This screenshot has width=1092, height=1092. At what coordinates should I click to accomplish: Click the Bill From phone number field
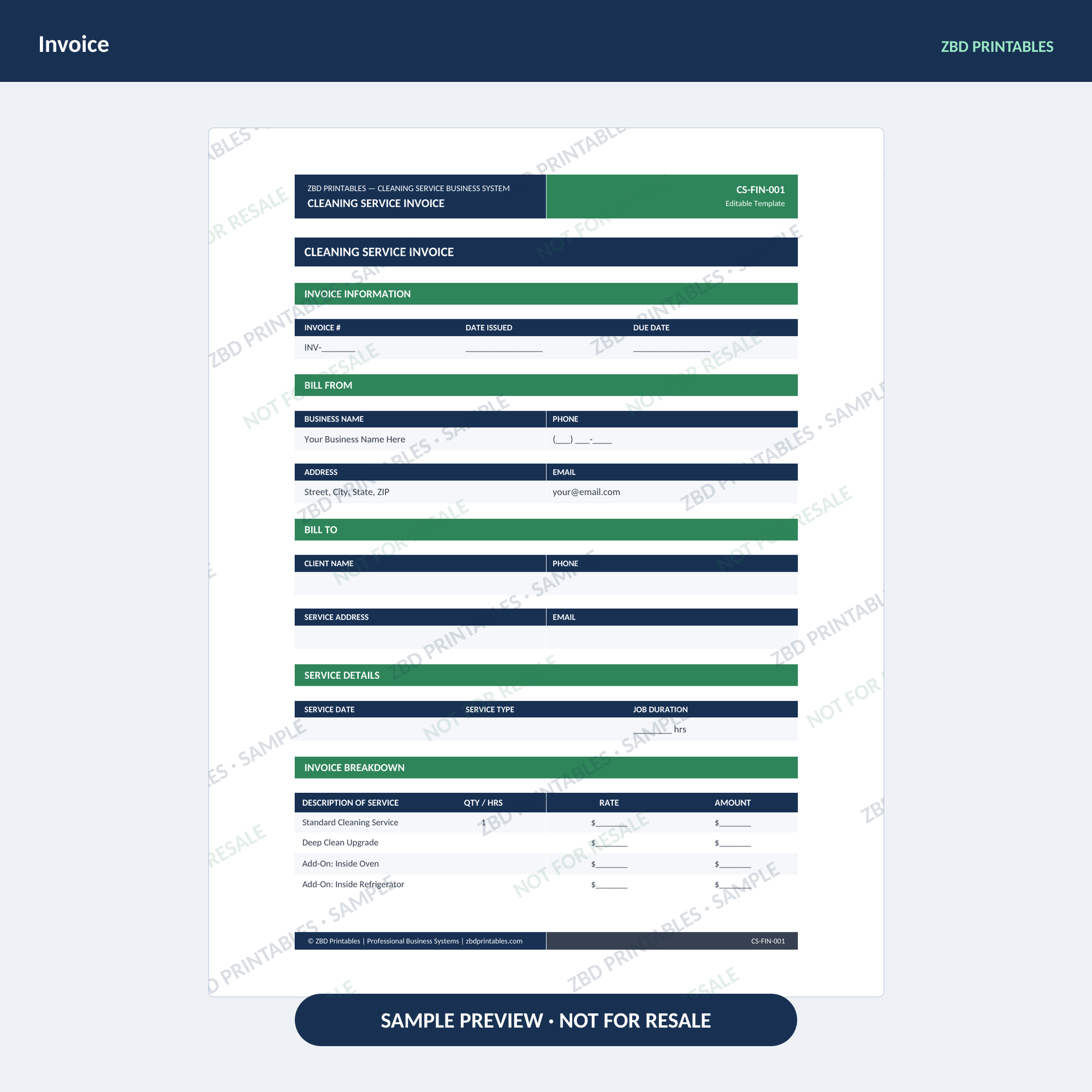click(x=582, y=439)
